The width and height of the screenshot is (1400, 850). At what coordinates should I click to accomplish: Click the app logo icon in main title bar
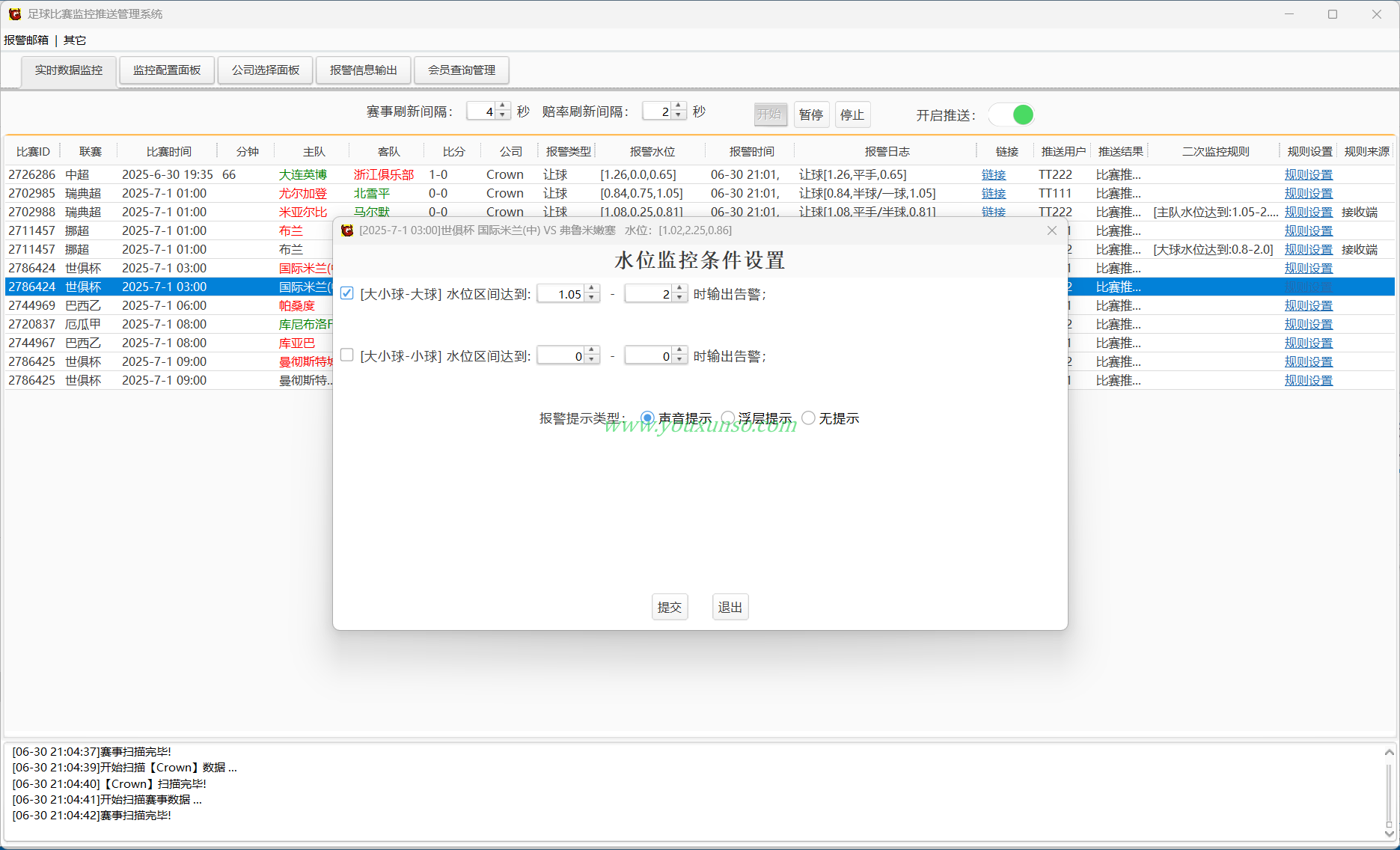(x=15, y=14)
